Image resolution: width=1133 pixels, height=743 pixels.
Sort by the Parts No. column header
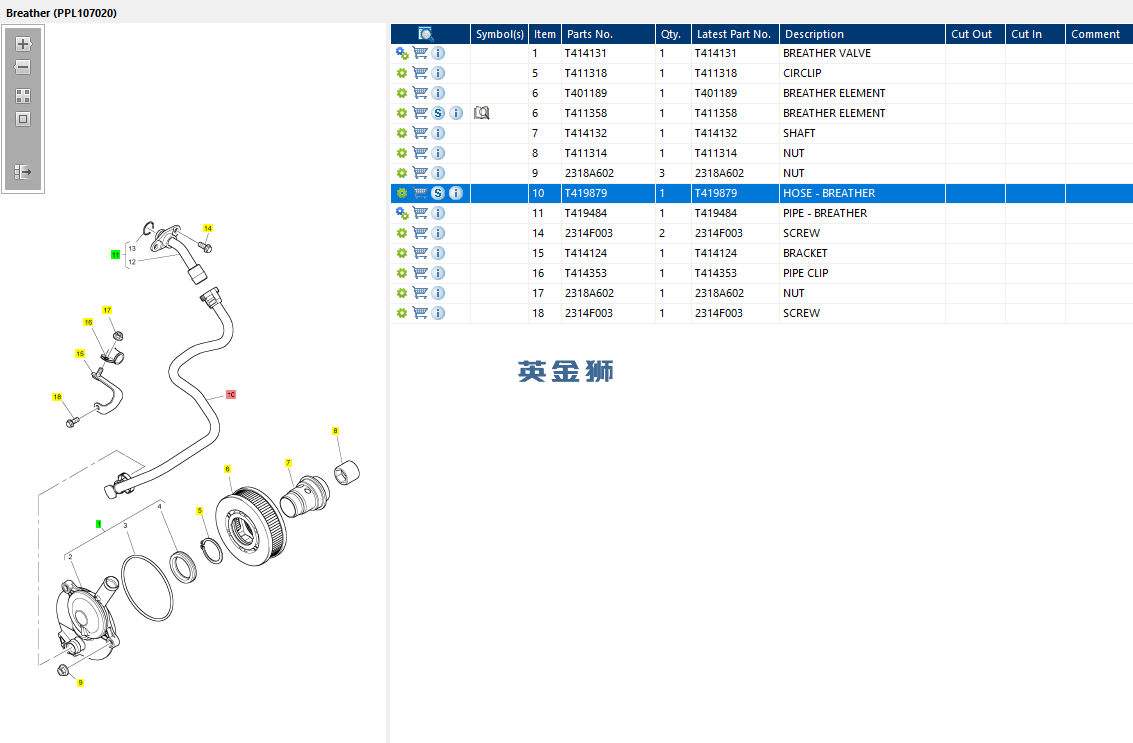tap(608, 34)
